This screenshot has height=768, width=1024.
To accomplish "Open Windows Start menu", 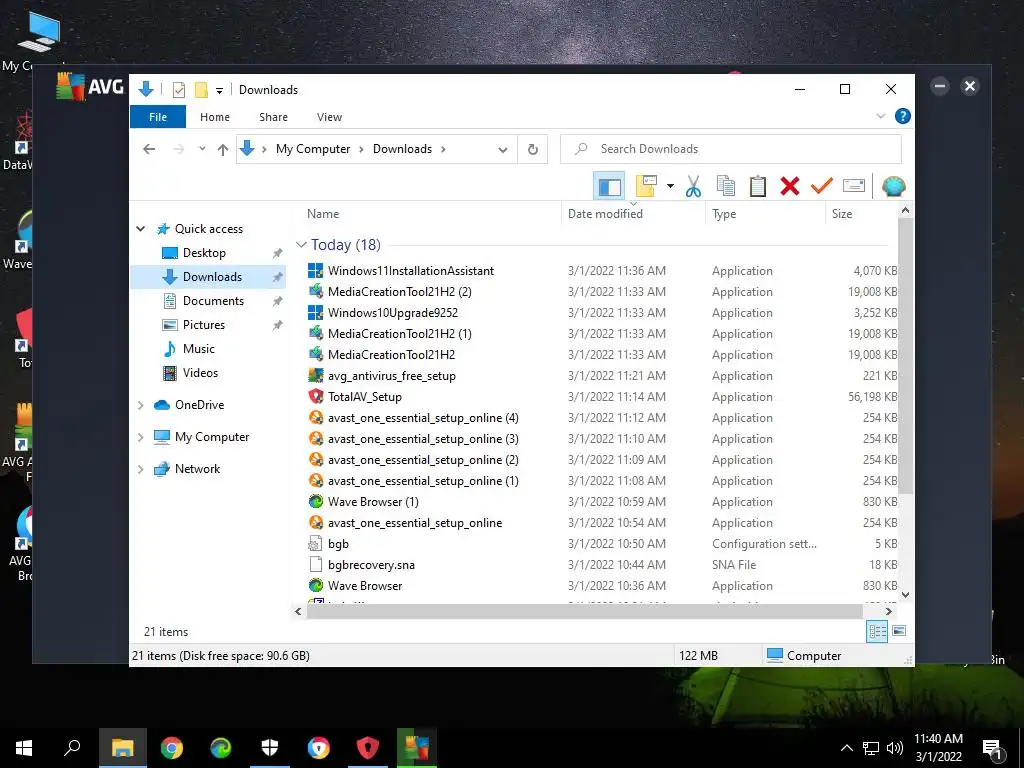I will (x=24, y=748).
